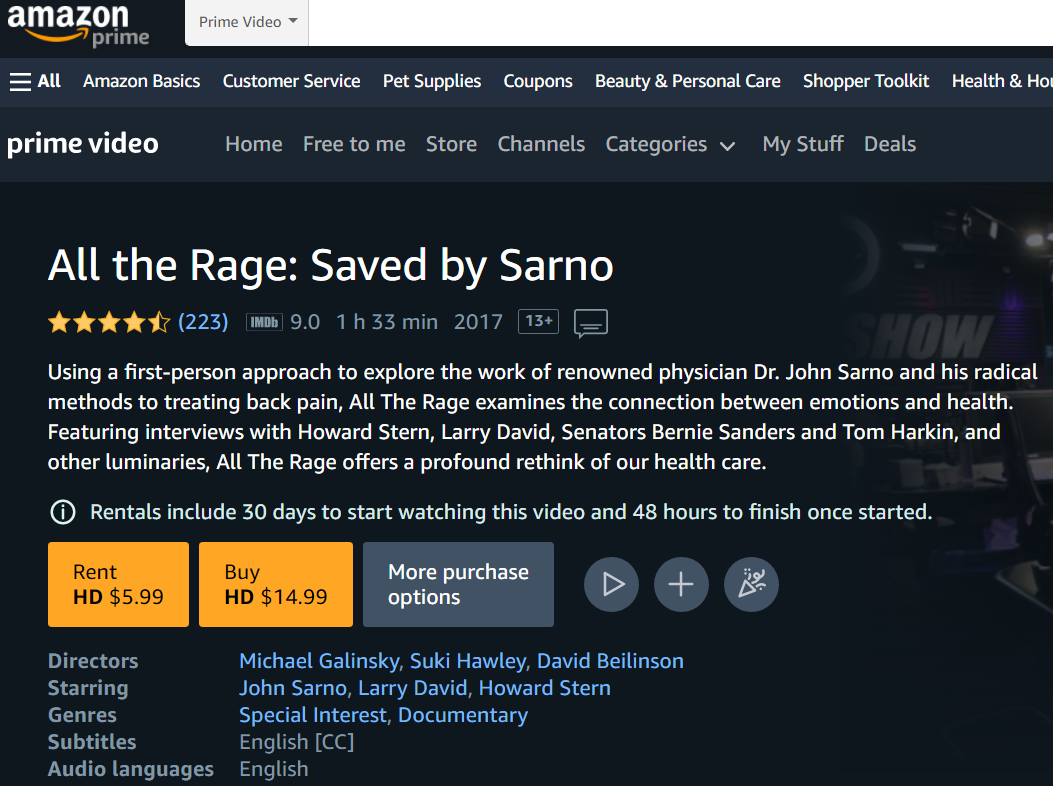Open John Sarno cast link
Viewport: 1053px width, 786px height.
pyautogui.click(x=293, y=689)
